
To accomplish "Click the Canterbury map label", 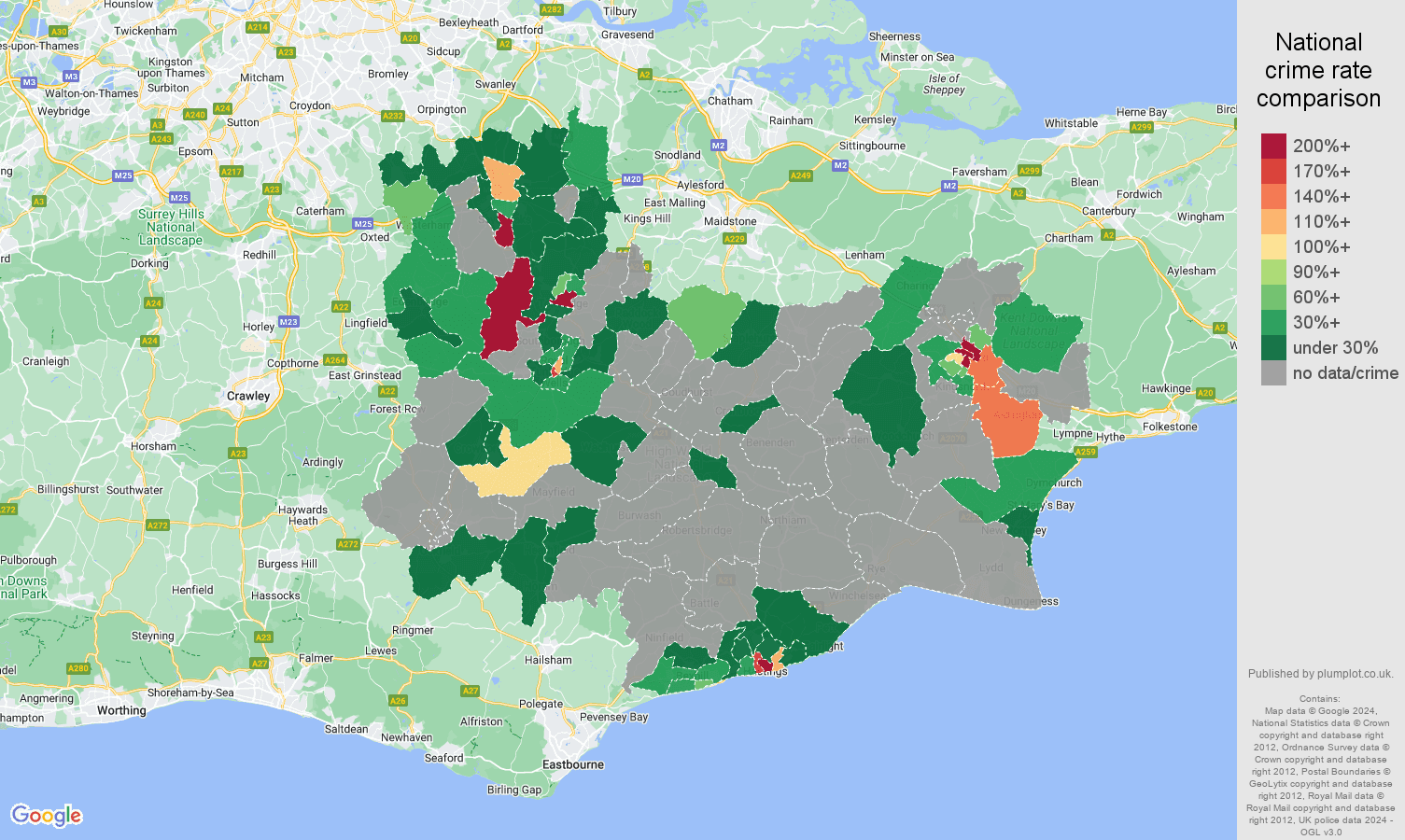I will [x=1109, y=211].
